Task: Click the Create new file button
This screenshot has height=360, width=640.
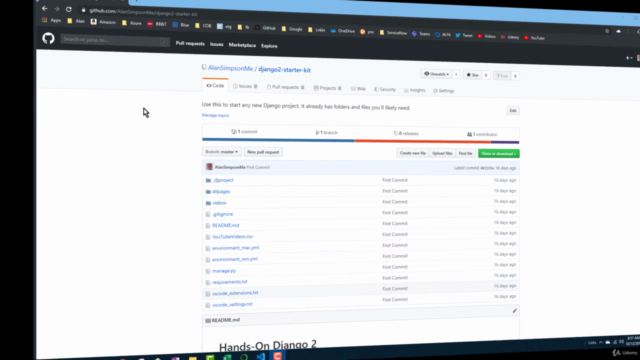Action: click(x=412, y=153)
